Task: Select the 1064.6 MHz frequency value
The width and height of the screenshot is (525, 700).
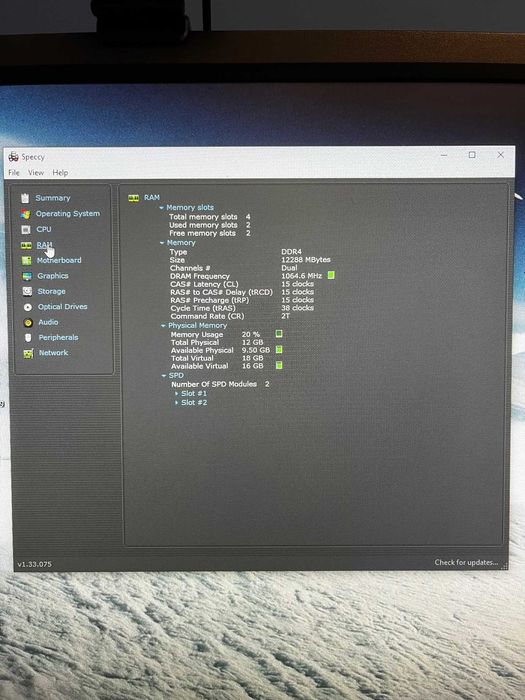Action: [x=301, y=276]
